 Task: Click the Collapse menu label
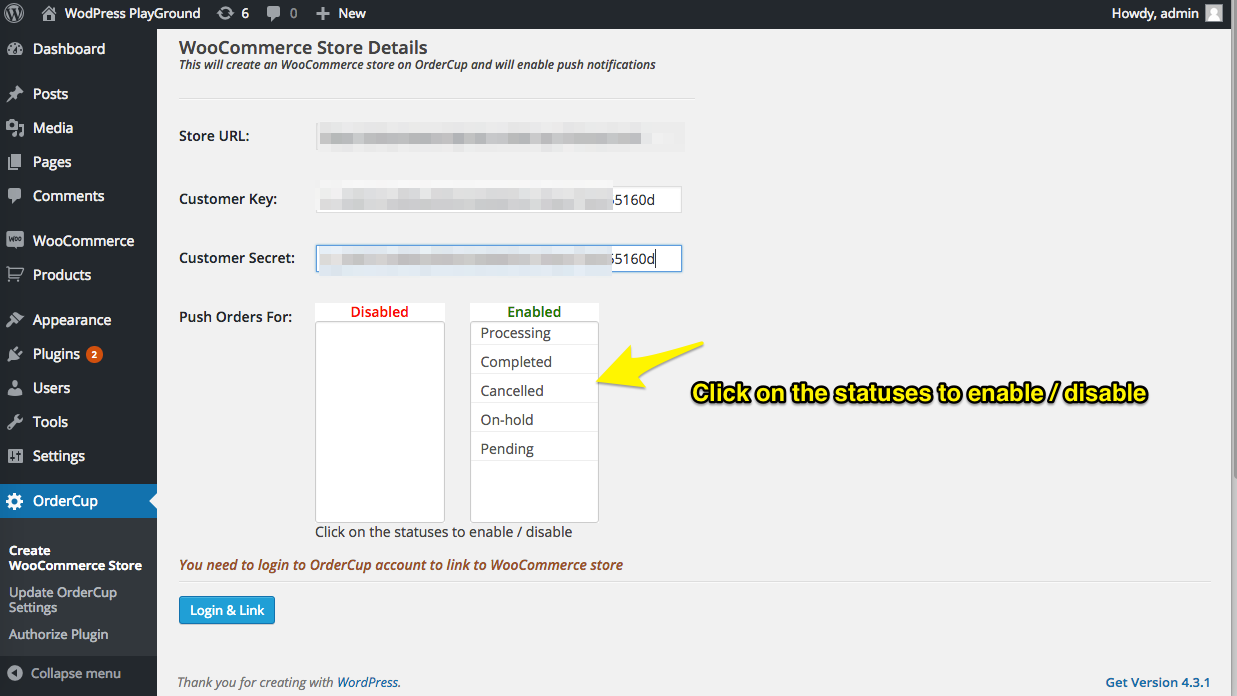click(x=76, y=673)
